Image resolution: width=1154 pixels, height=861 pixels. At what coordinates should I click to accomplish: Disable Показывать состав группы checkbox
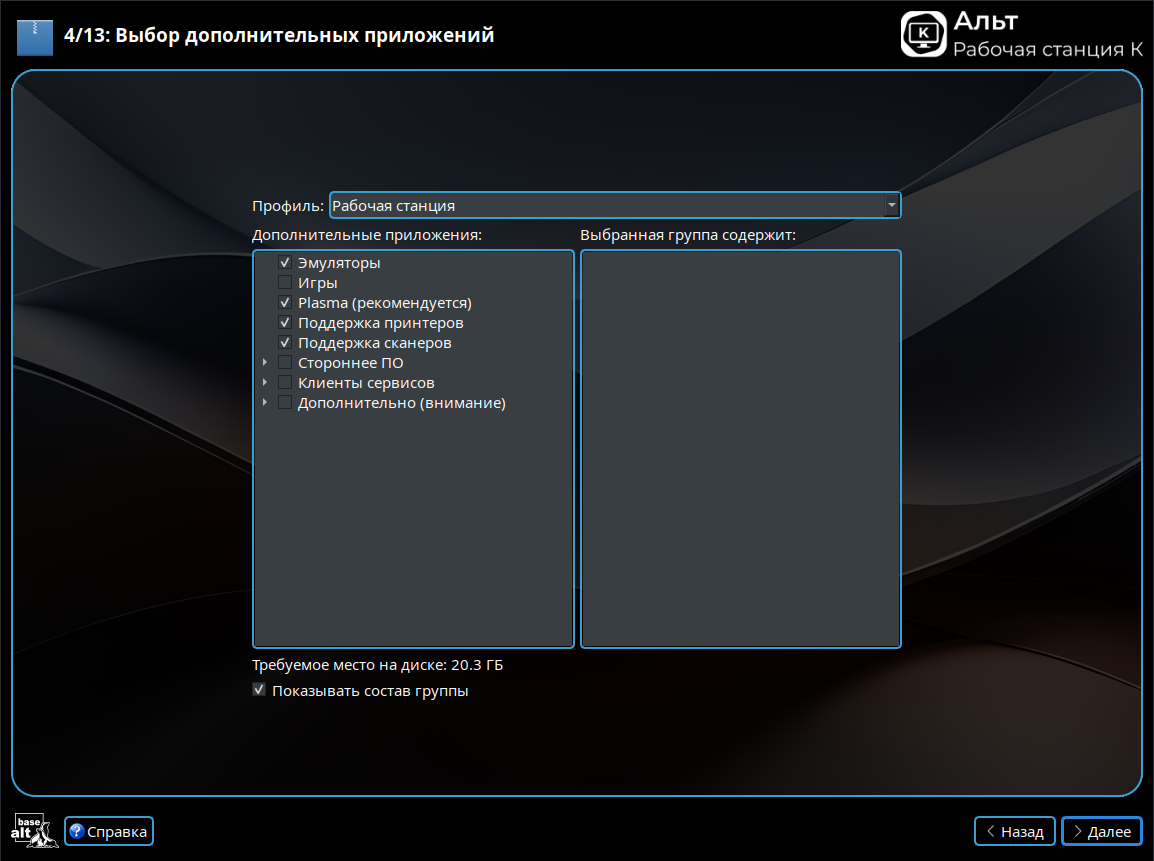pyautogui.click(x=260, y=690)
